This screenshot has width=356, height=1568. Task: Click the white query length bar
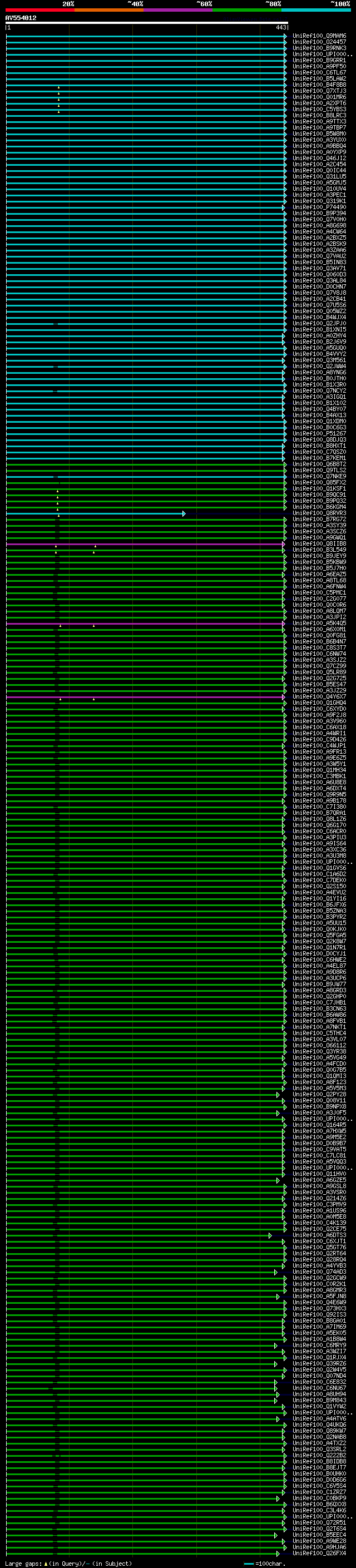(147, 22)
